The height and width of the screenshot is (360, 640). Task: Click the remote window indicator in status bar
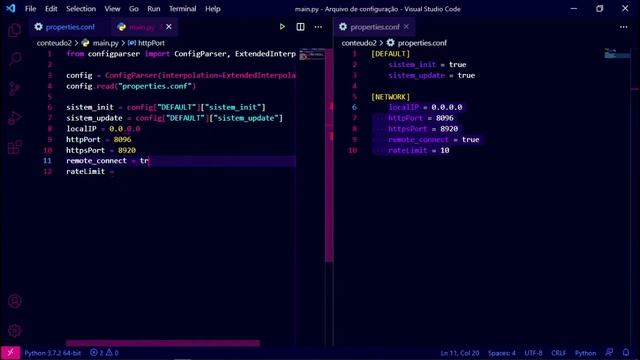tap(10, 353)
